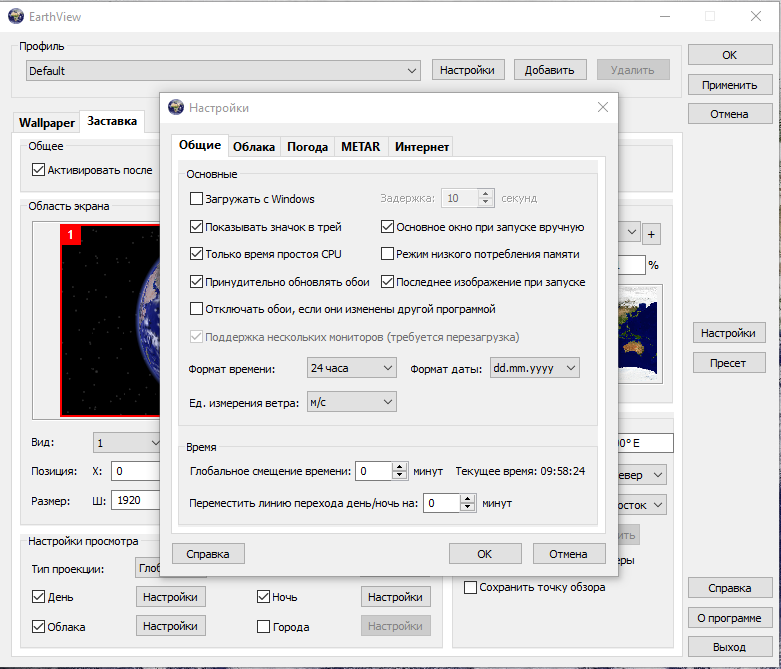Switch to Облака tab

tap(254, 147)
